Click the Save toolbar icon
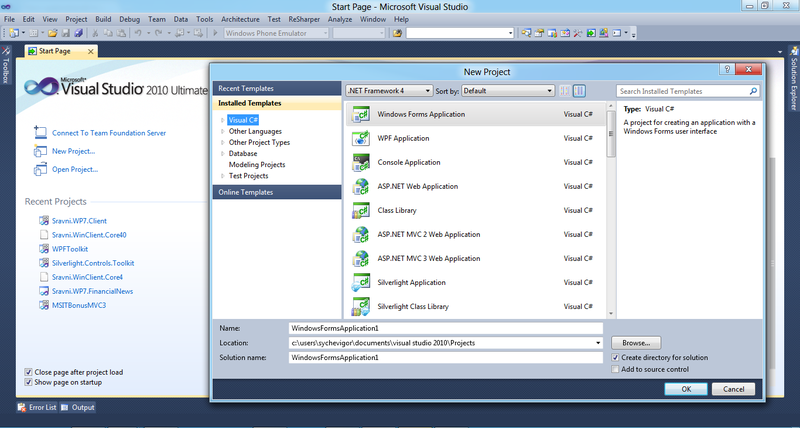The height and width of the screenshot is (428, 800). [65, 33]
